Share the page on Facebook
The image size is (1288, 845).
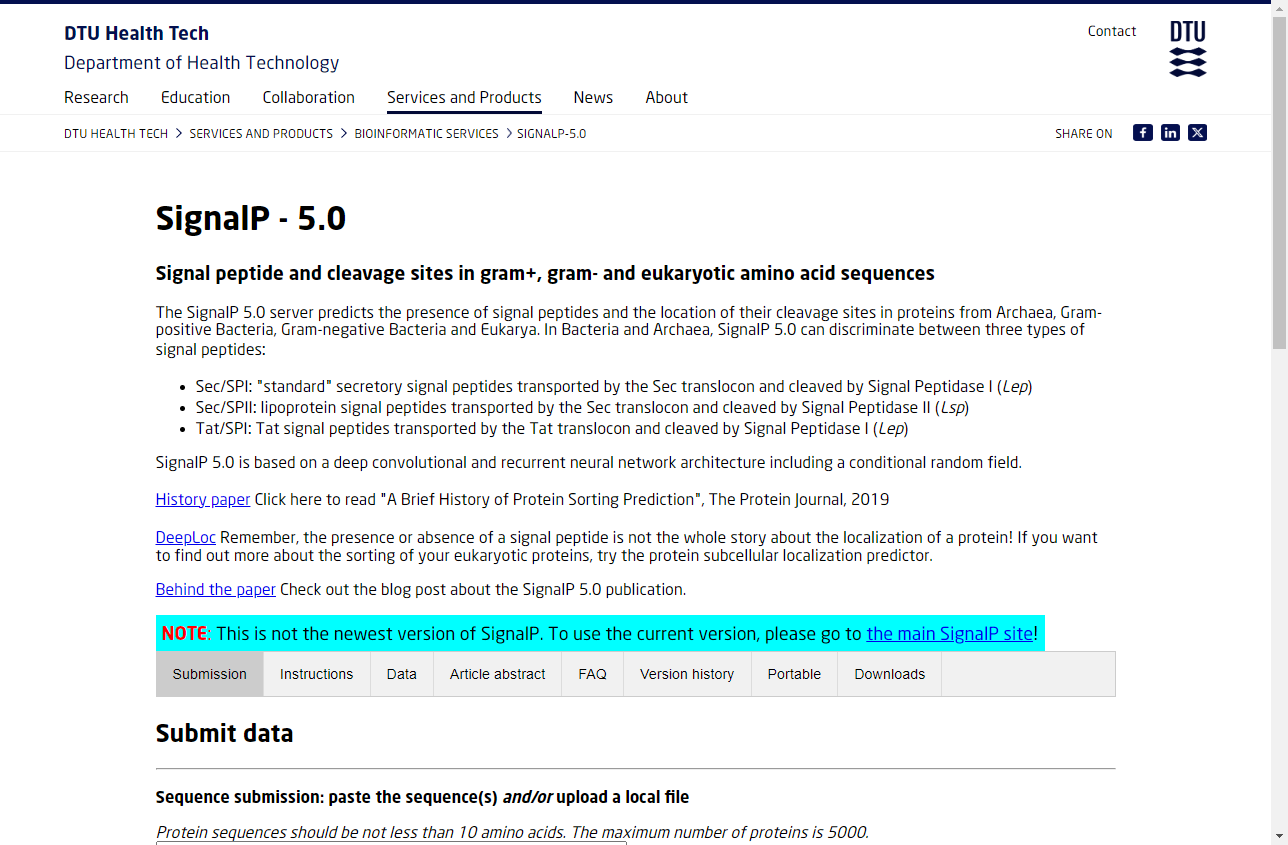[x=1143, y=133]
